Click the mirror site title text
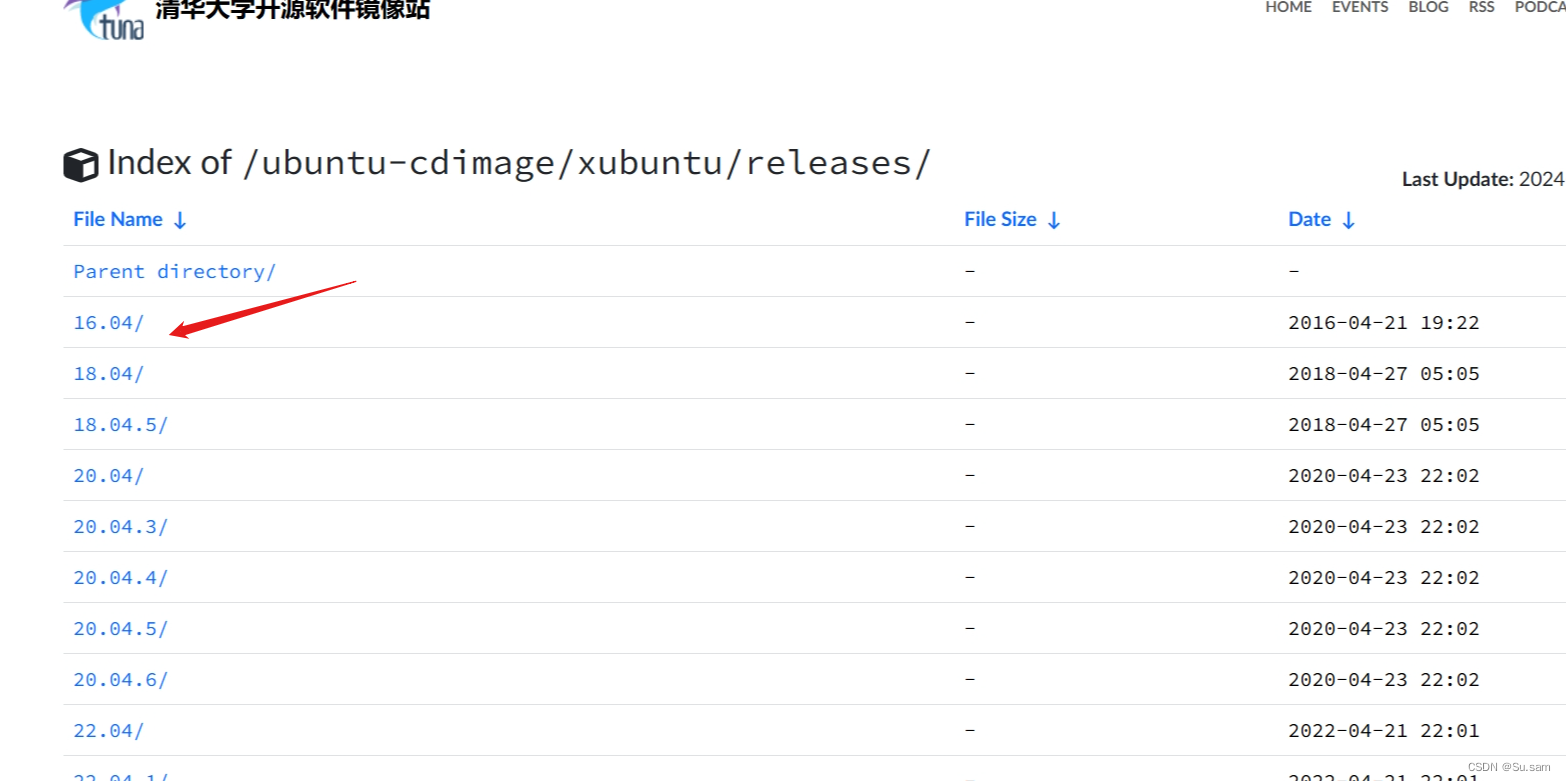The height and width of the screenshot is (781, 1566). coord(293,10)
